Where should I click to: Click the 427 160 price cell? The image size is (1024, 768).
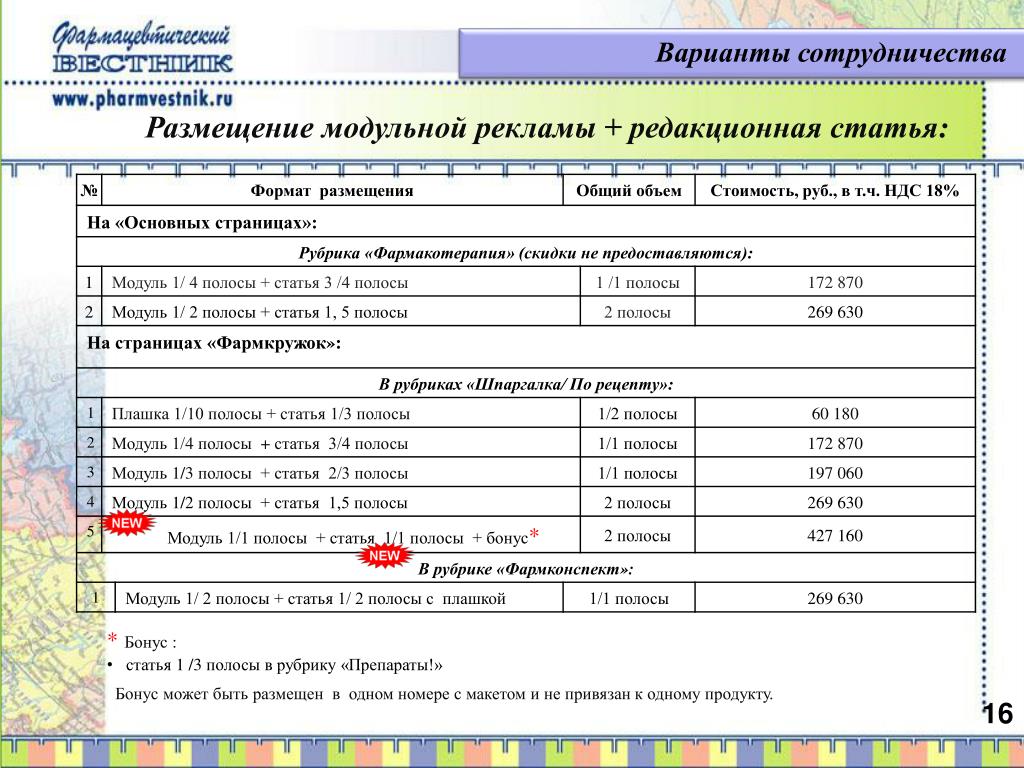point(835,536)
